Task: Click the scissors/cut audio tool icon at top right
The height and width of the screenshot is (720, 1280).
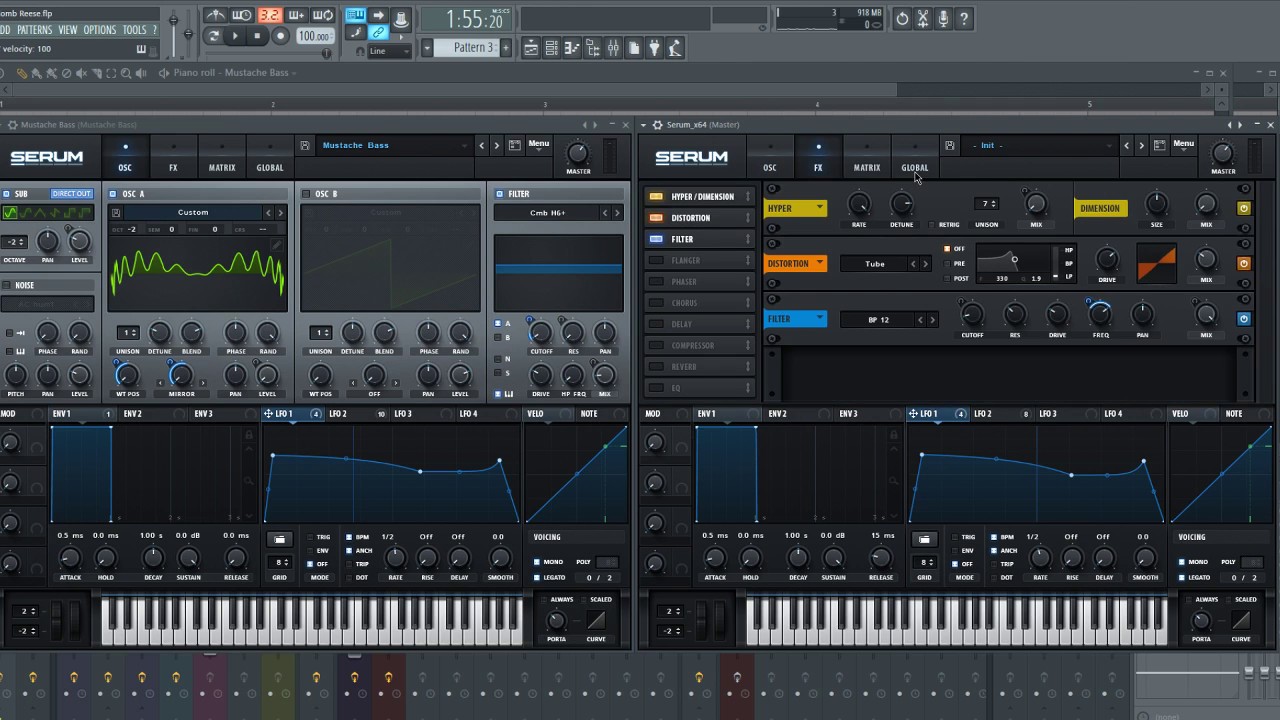Action: (x=922, y=18)
